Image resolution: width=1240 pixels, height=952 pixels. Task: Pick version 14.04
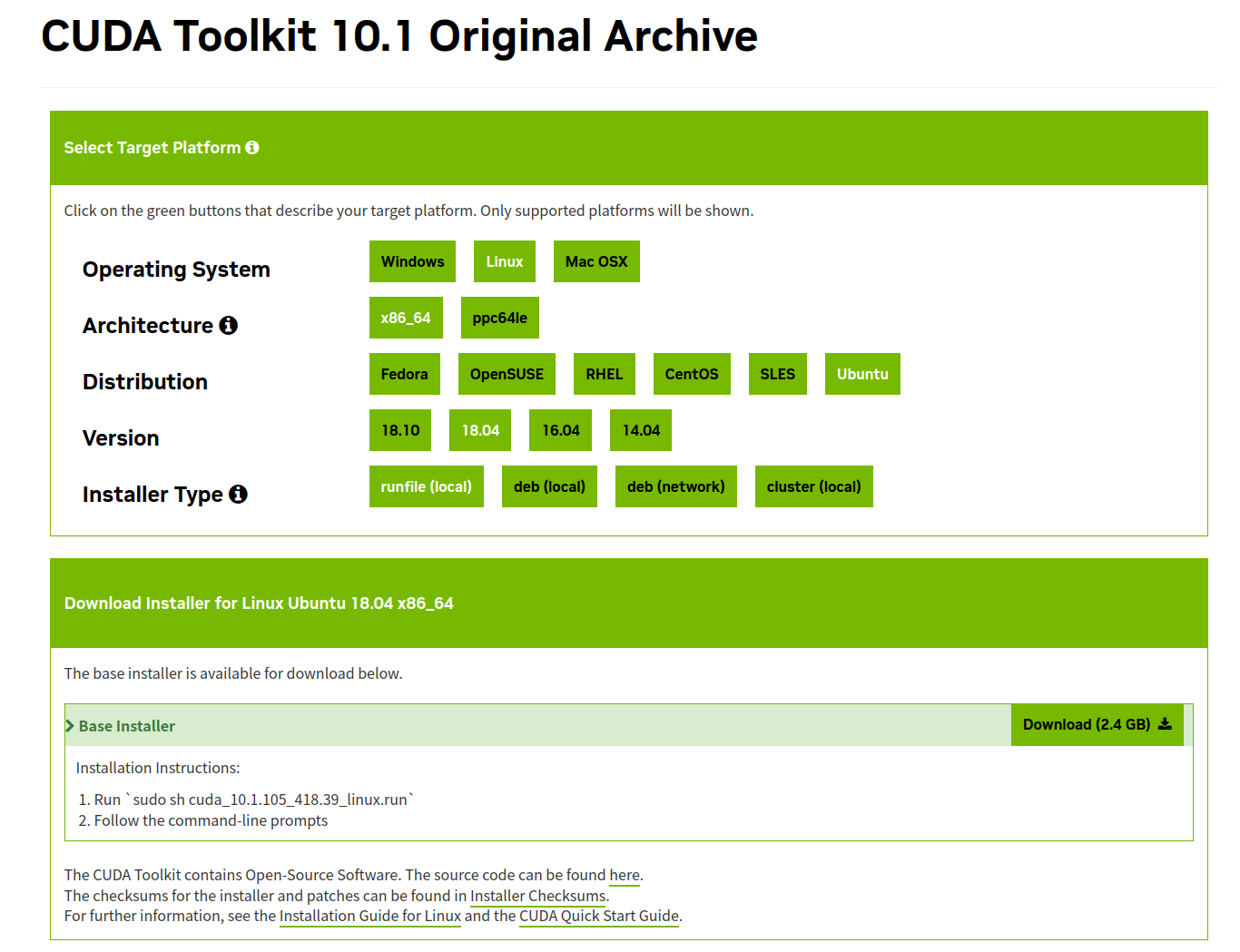[x=641, y=430]
